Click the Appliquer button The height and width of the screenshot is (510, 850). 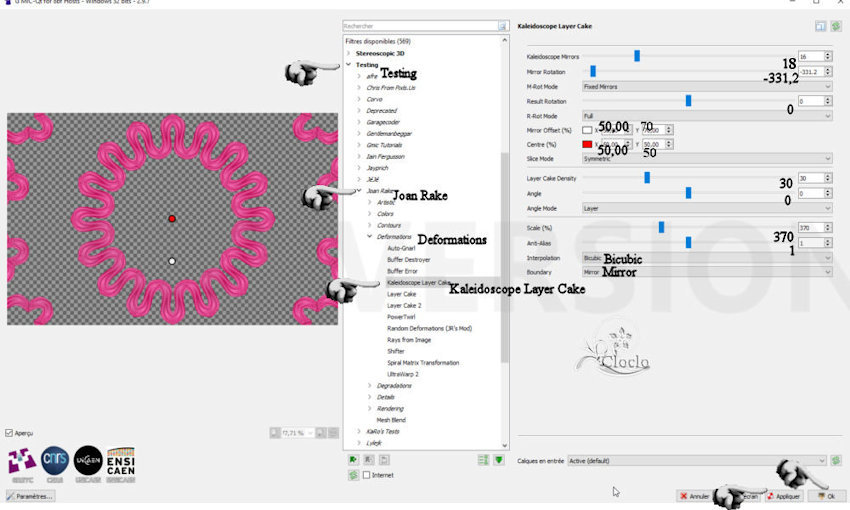click(x=784, y=495)
